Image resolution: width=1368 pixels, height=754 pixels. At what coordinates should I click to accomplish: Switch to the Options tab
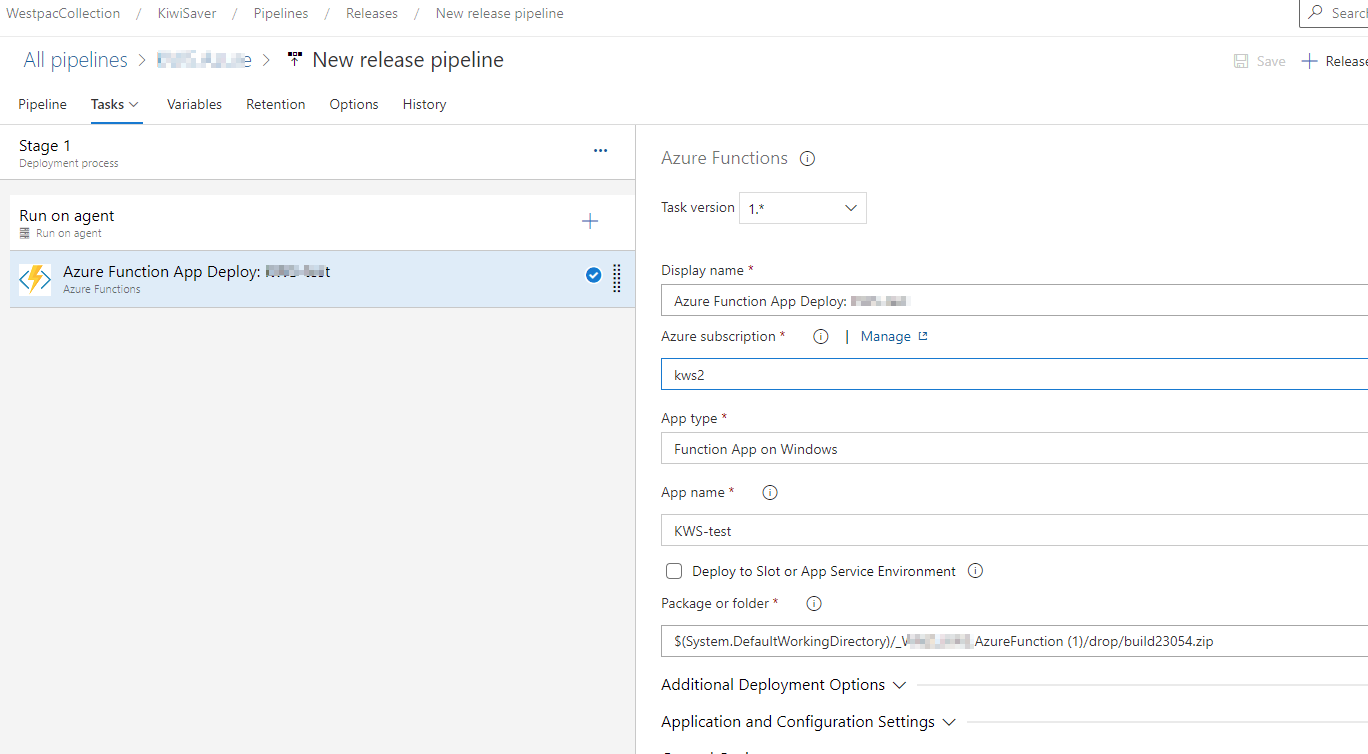pos(354,104)
